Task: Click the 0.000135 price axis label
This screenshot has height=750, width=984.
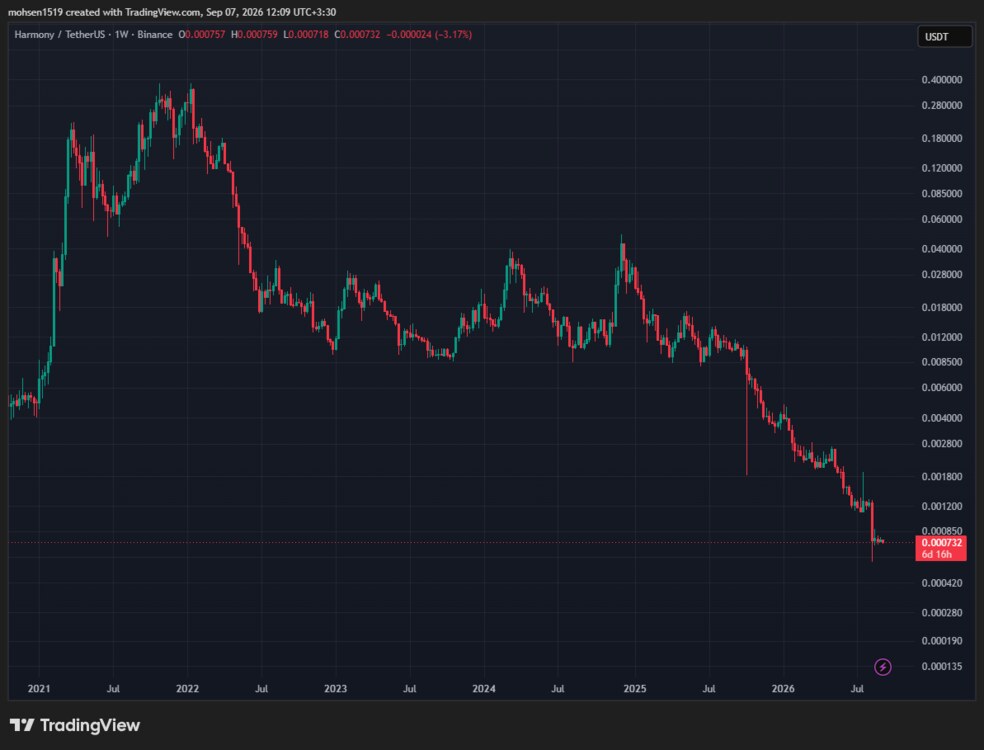Action: 941,667
